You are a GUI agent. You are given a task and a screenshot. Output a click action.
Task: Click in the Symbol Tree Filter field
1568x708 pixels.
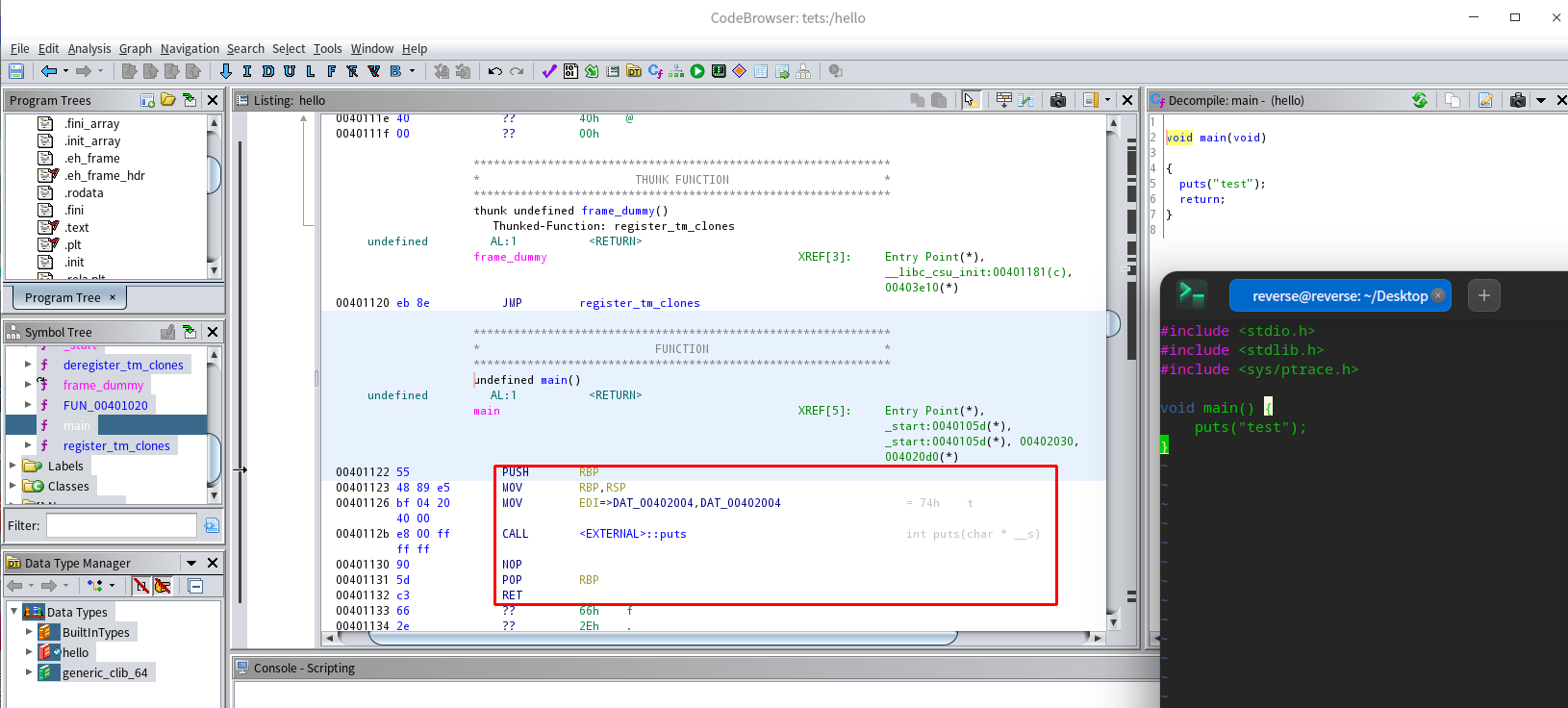tap(121, 525)
